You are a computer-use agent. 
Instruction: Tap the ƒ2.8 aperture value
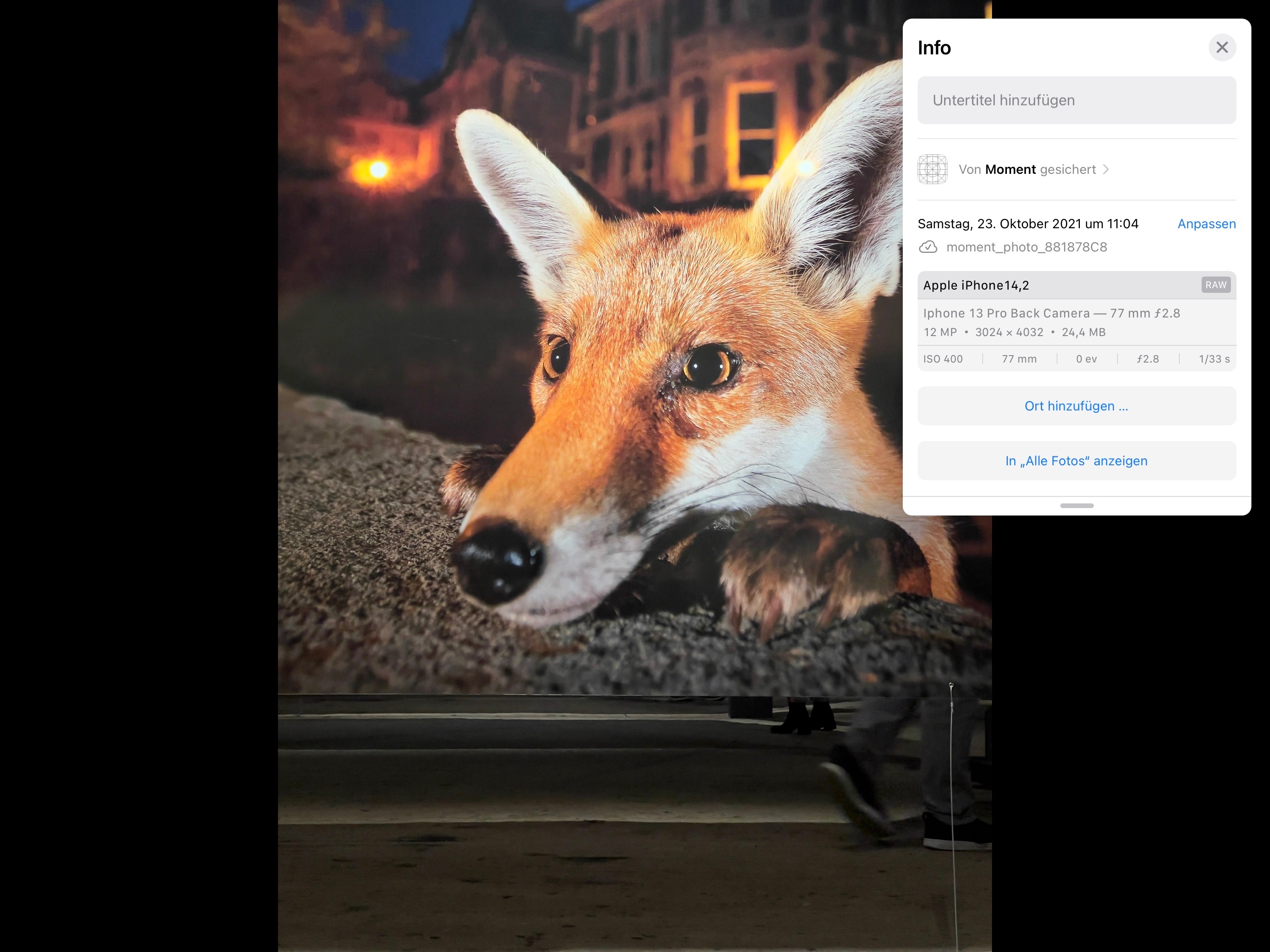click(x=1148, y=359)
